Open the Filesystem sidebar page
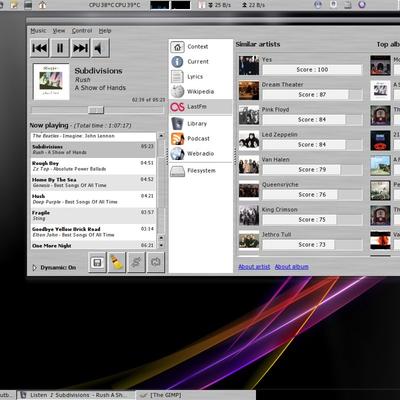Viewport: 400px width, 400px height. (200, 171)
